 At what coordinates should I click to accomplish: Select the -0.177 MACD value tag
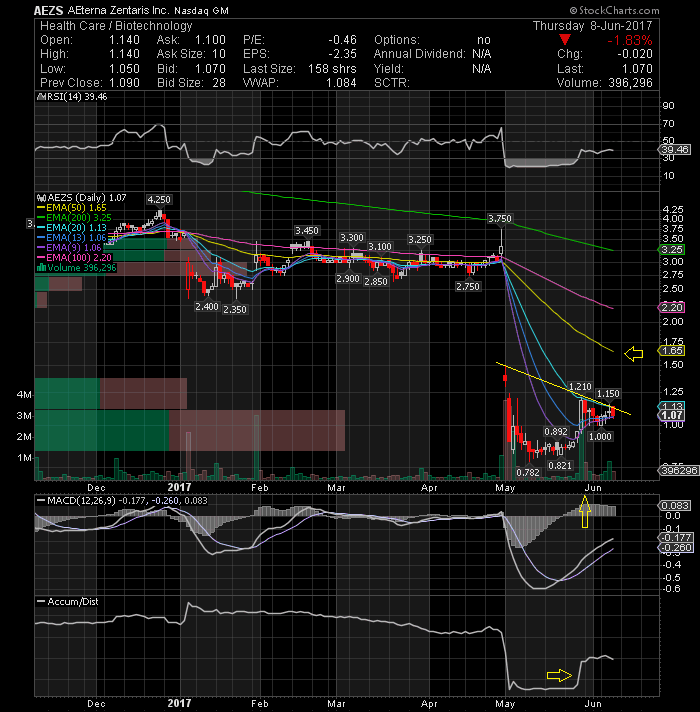(x=674, y=538)
